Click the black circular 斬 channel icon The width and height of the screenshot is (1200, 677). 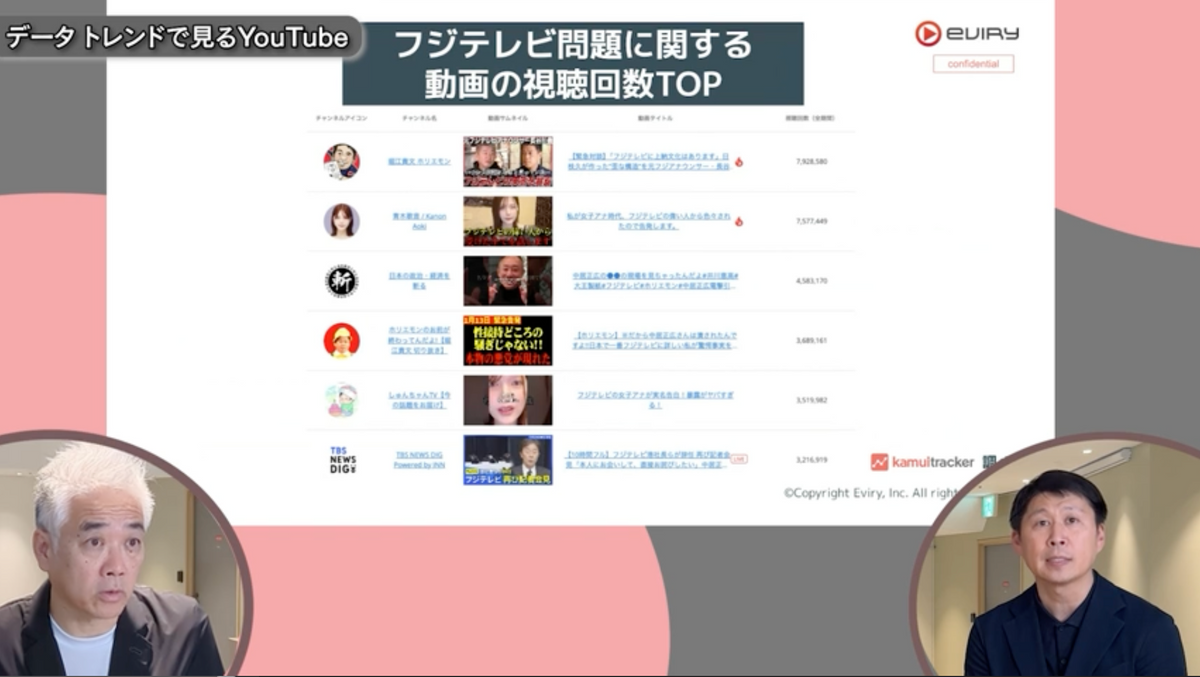coord(341,281)
